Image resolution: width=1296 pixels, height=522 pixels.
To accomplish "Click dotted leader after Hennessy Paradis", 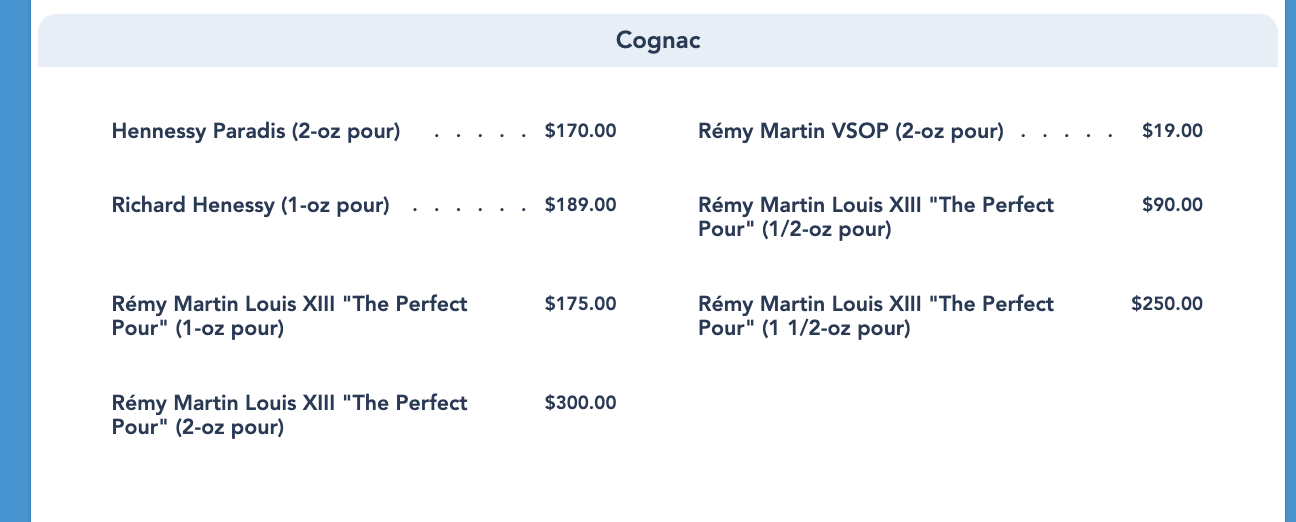I will [x=480, y=133].
